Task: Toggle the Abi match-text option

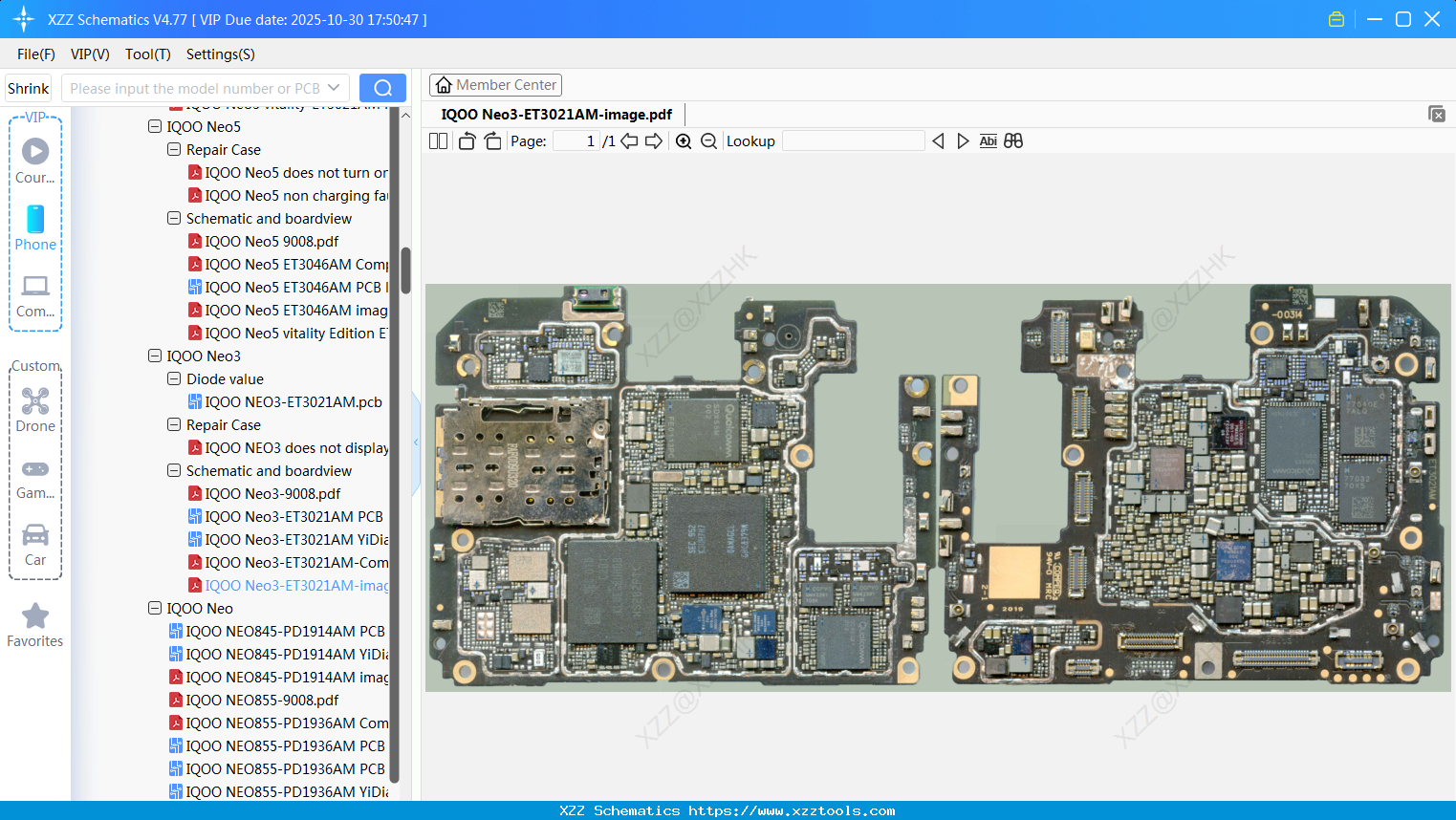Action: pos(988,141)
